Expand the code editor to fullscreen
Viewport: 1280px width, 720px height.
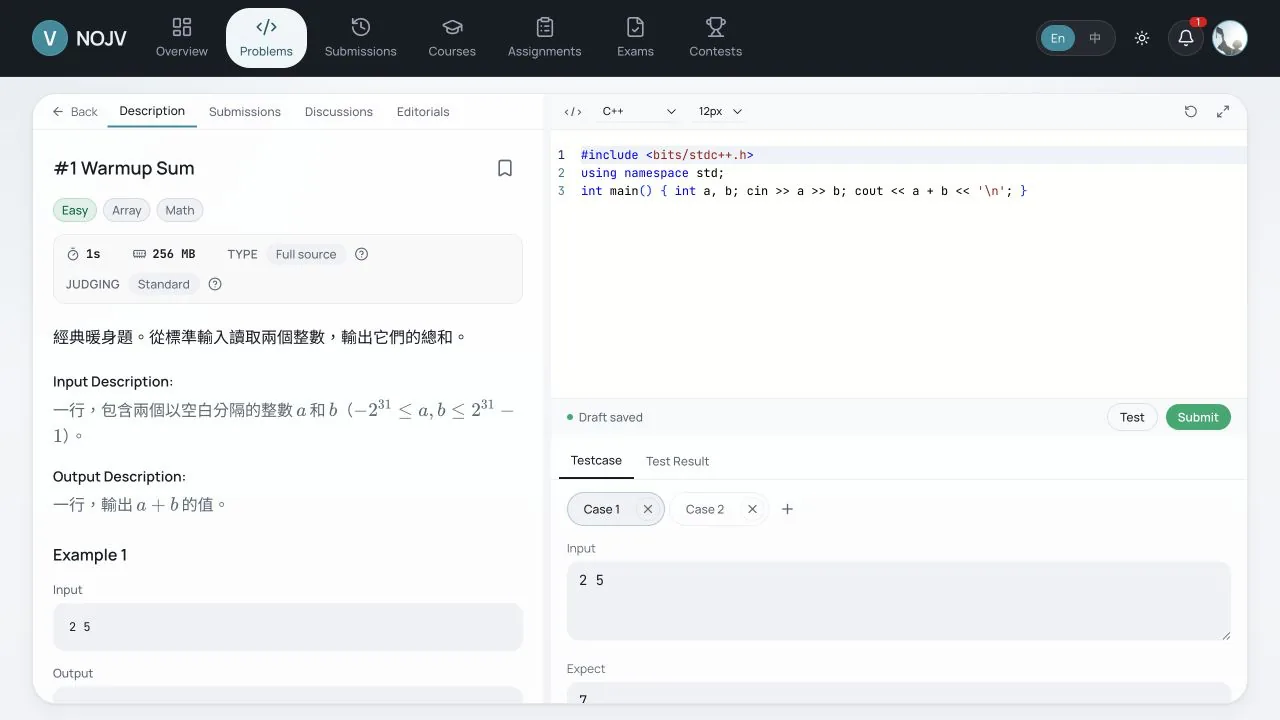(x=1223, y=112)
